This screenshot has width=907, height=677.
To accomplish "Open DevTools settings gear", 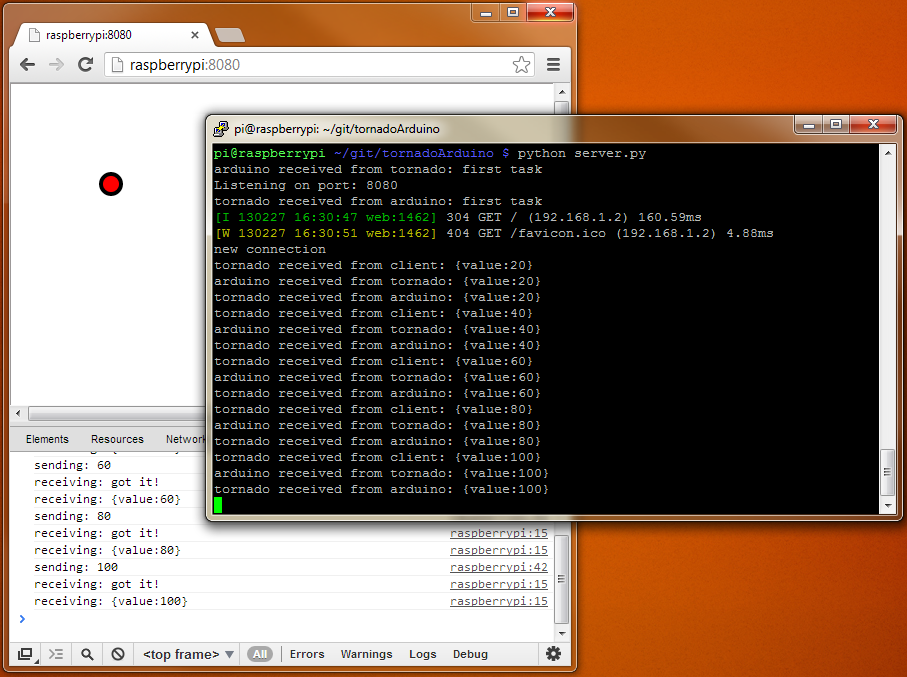I will point(554,654).
